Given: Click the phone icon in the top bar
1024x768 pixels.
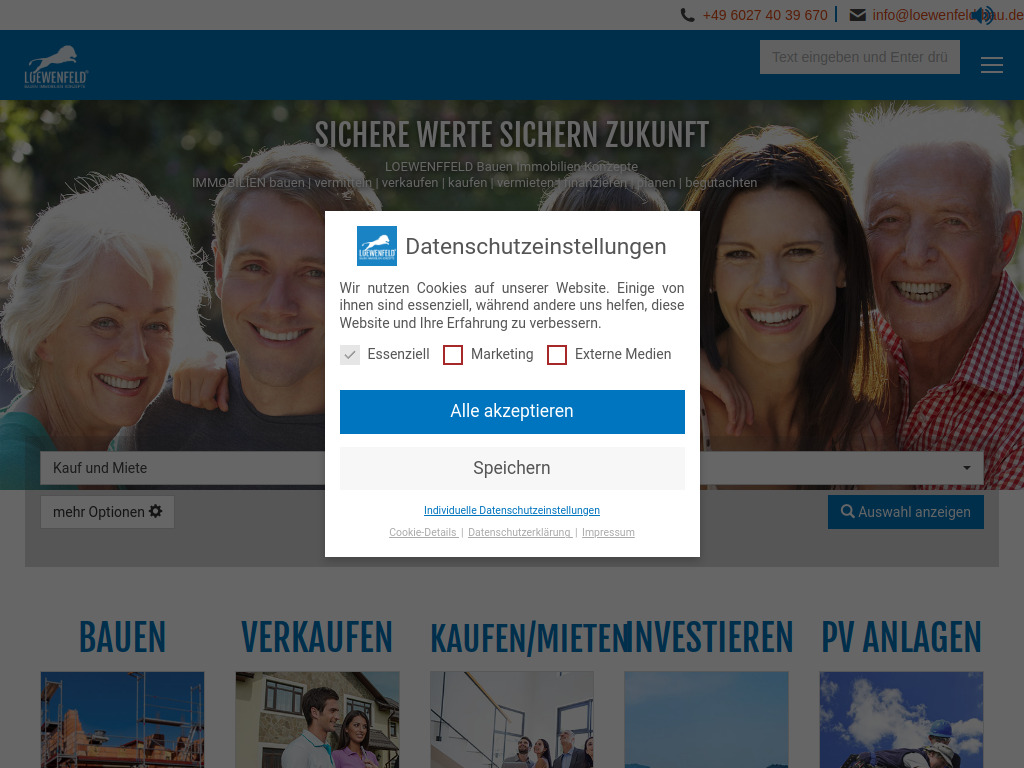Looking at the screenshot, I should 687,15.
